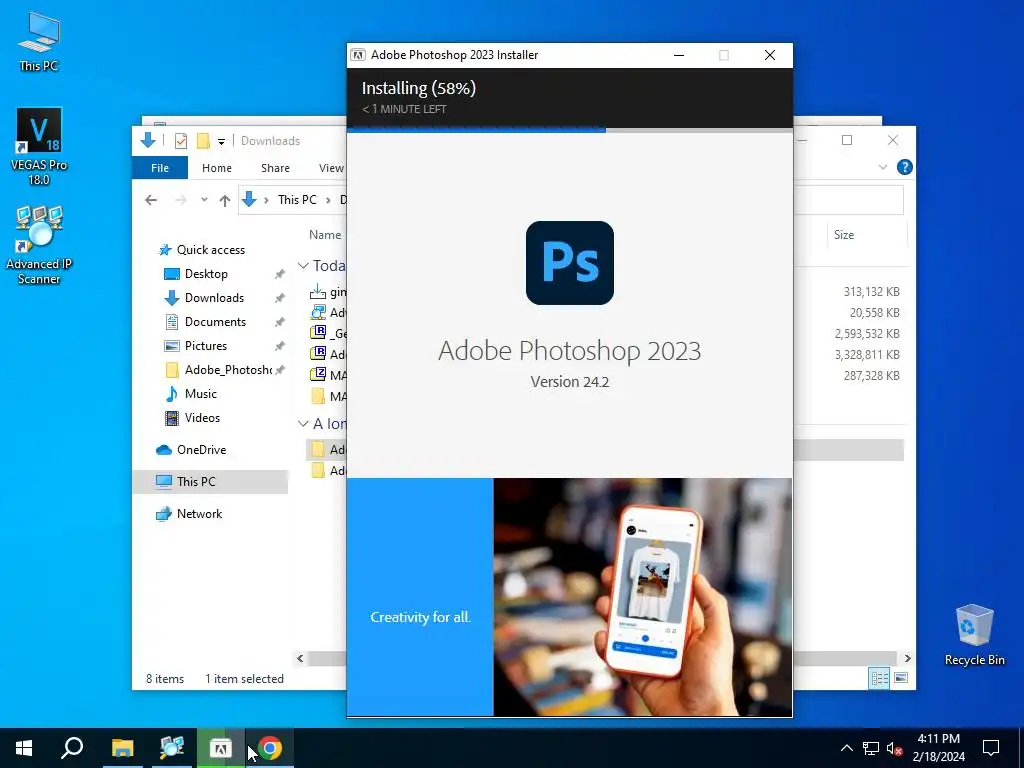Launch the VEGAS Pro 18.0 desktop shortcut
The image size is (1024, 768).
pyautogui.click(x=39, y=146)
